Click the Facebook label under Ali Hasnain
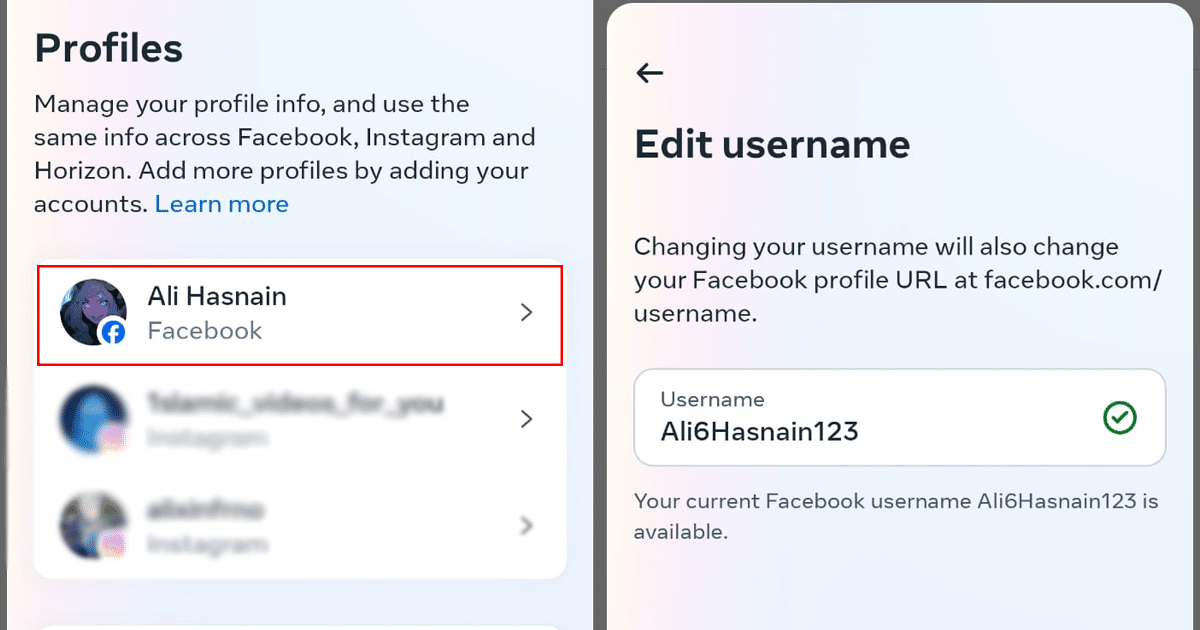The image size is (1200, 630). tap(205, 331)
